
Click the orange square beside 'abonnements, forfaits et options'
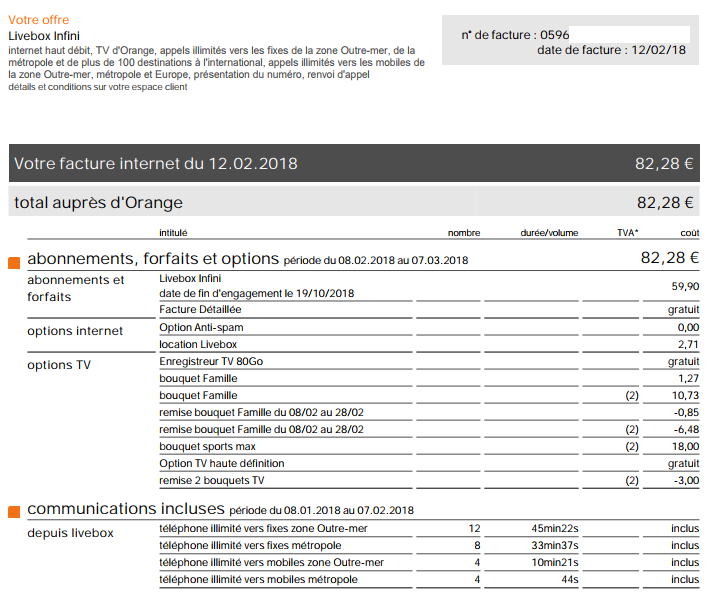[14, 263]
